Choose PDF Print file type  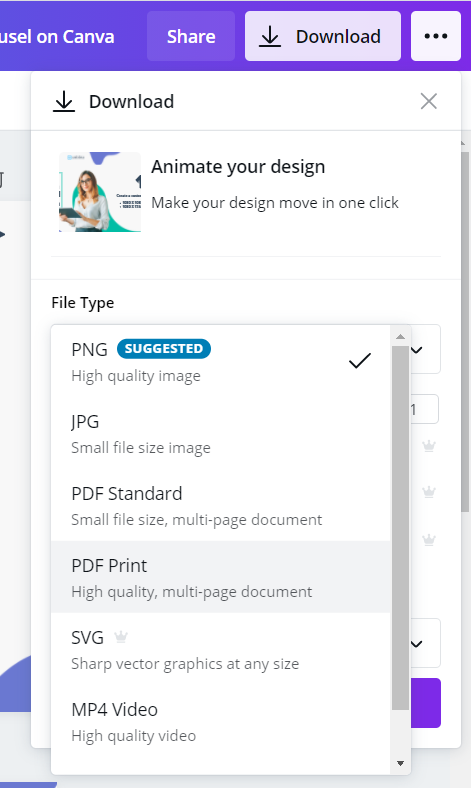[x=221, y=577]
